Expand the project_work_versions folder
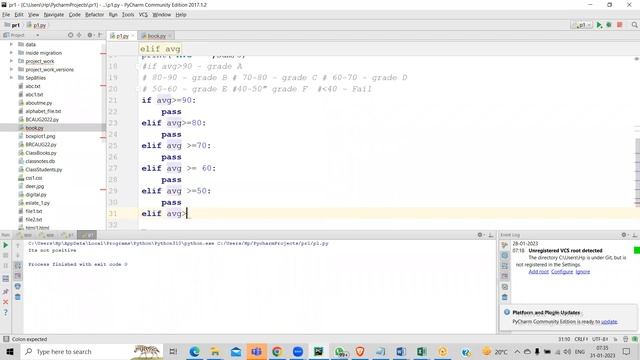This screenshot has width=640, height=360. pyautogui.click(x=11, y=69)
